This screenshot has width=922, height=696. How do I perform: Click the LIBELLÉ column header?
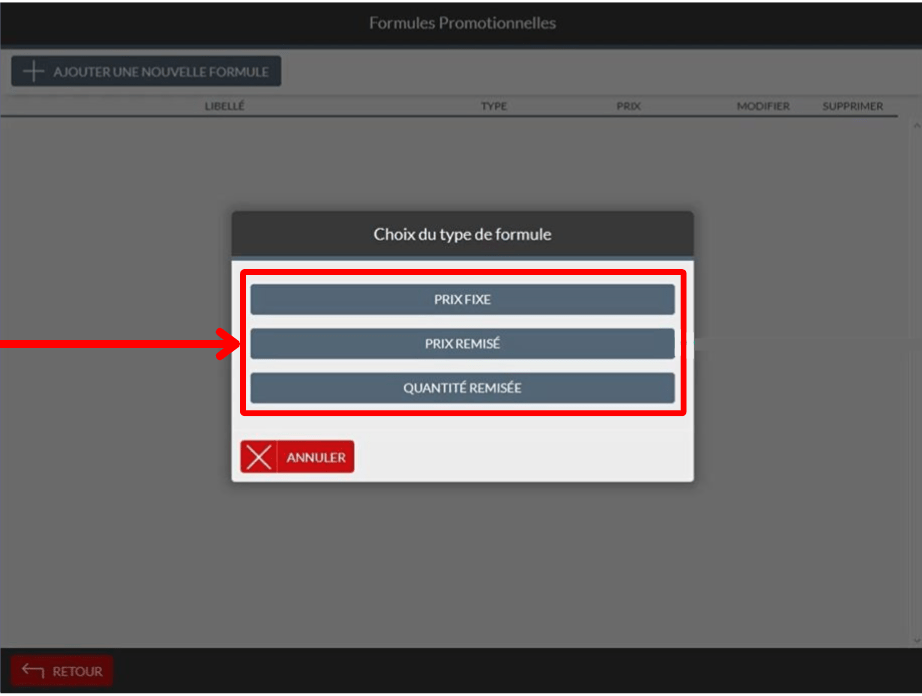224,106
